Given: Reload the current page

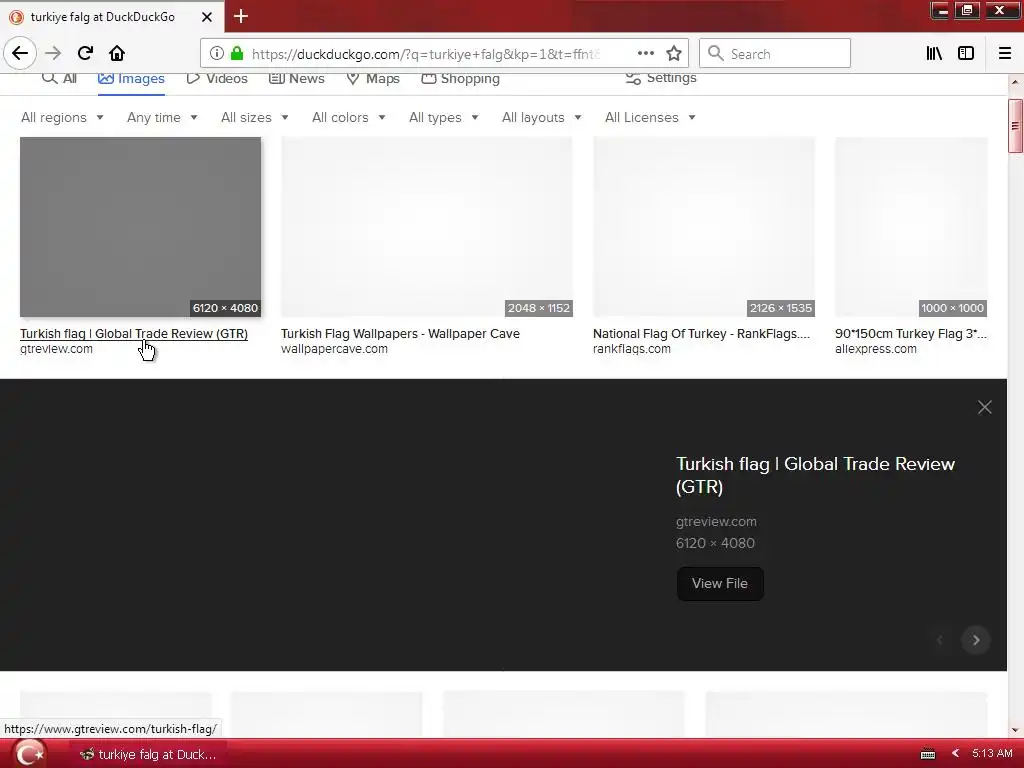Looking at the screenshot, I should (85, 53).
